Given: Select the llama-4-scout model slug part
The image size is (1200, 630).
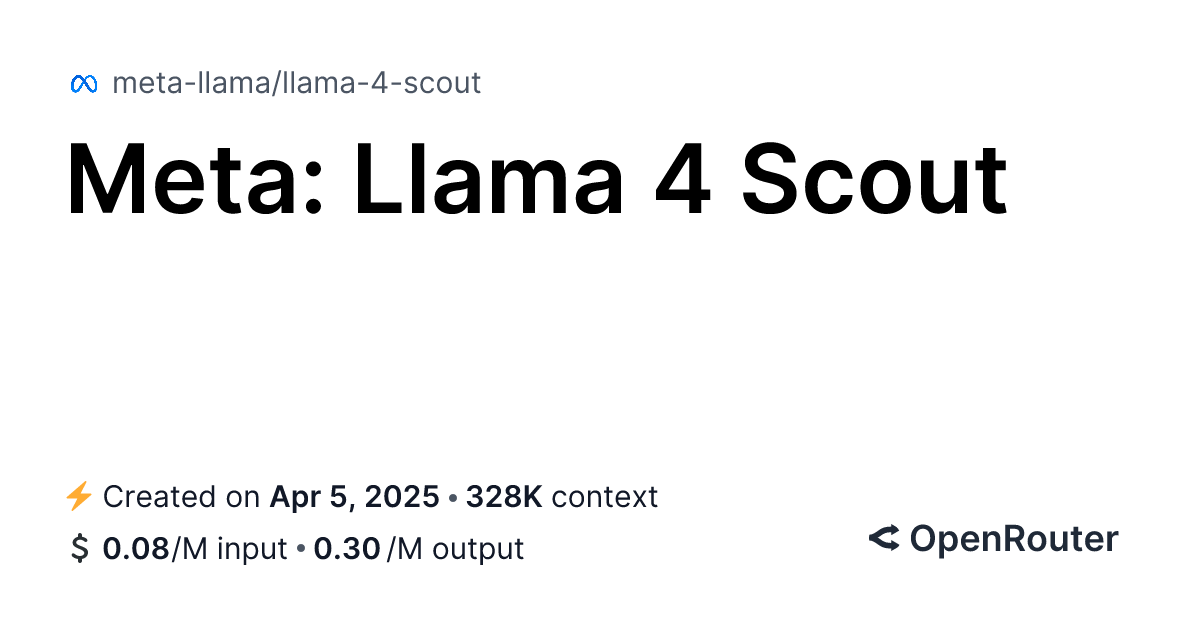Looking at the screenshot, I should click(382, 83).
